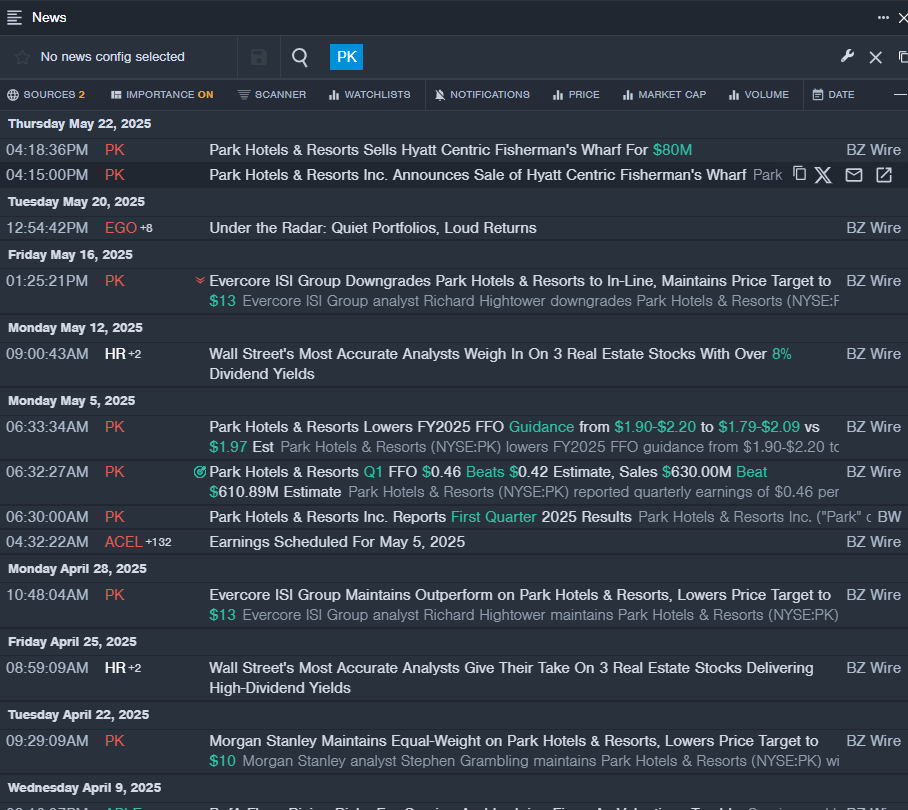
Task: Click the PK ticker on the 09:29:09AM row
Action: coord(115,741)
